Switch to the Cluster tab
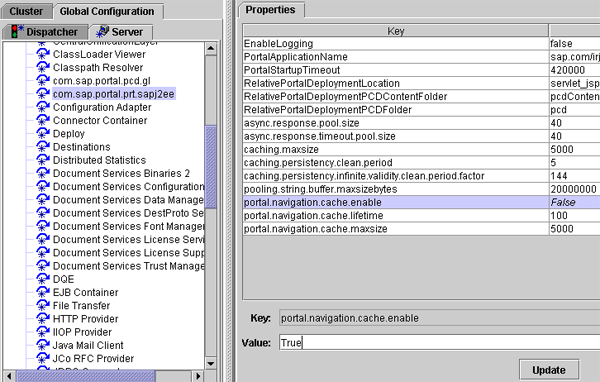This screenshot has width=600, height=382. pyautogui.click(x=26, y=11)
